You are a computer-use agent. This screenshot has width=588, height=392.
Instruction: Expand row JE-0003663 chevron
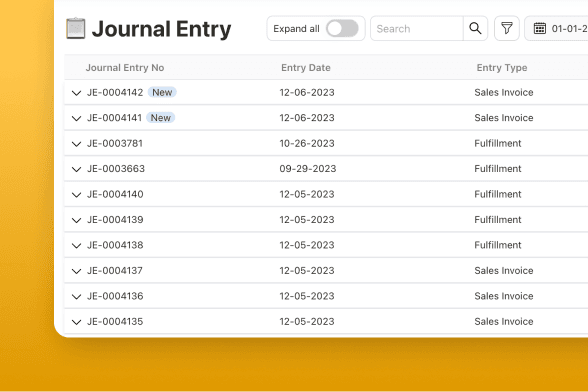[x=76, y=169]
